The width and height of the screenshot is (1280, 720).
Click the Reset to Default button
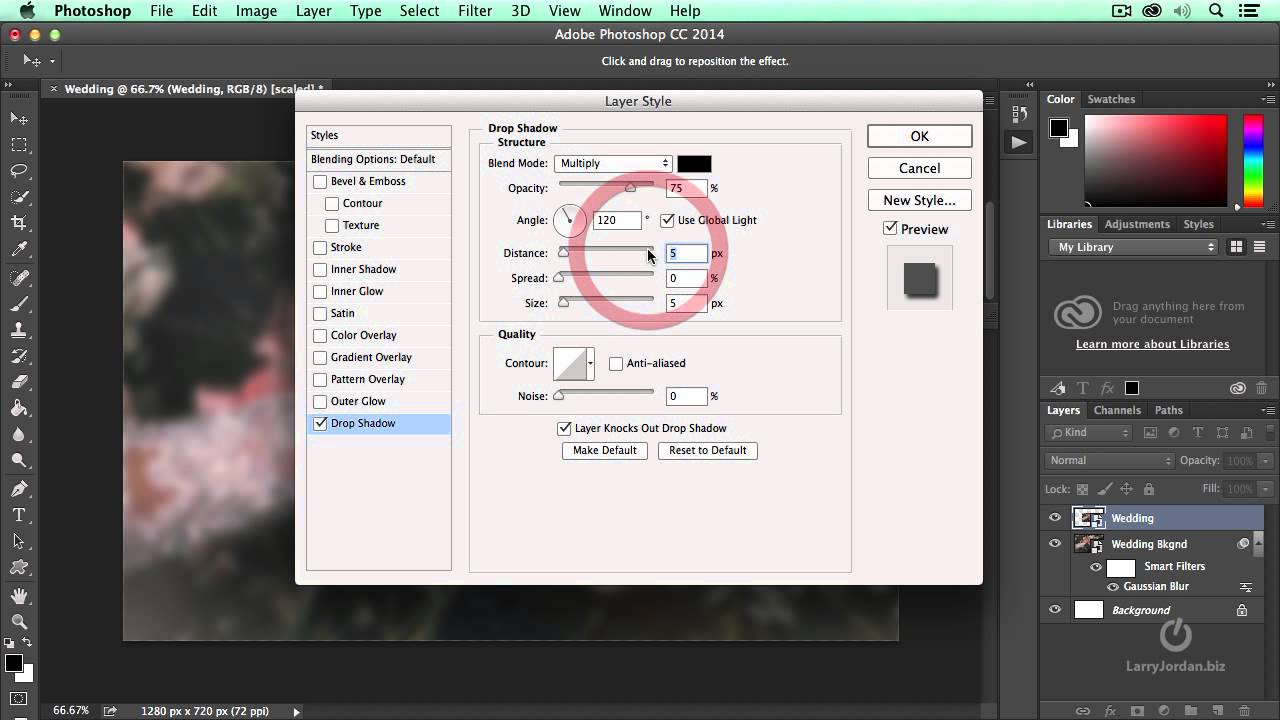(707, 450)
